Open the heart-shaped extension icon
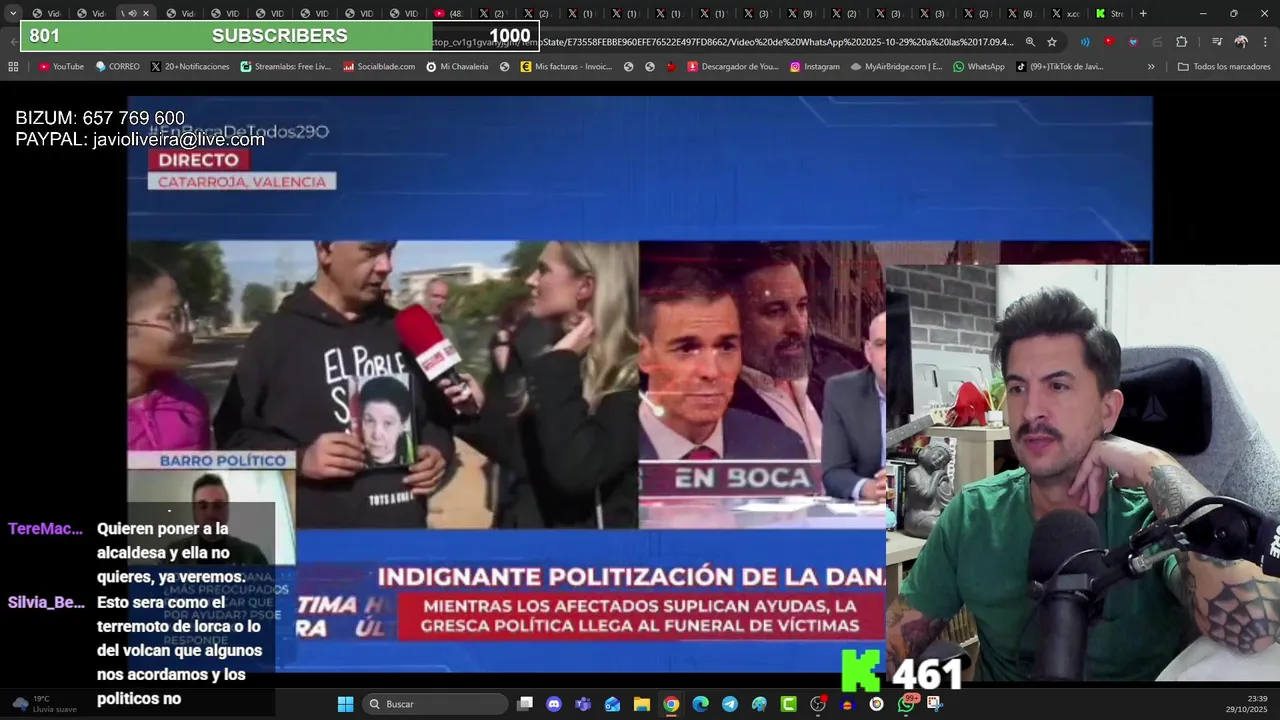The image size is (1280, 720). tap(1133, 42)
